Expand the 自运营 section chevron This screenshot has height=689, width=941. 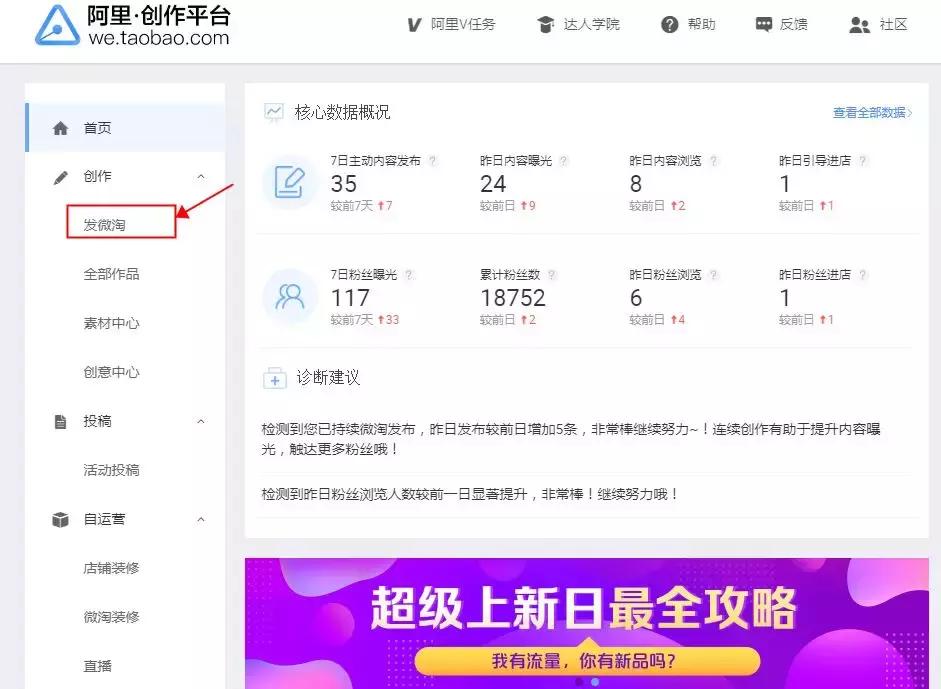[x=200, y=519]
